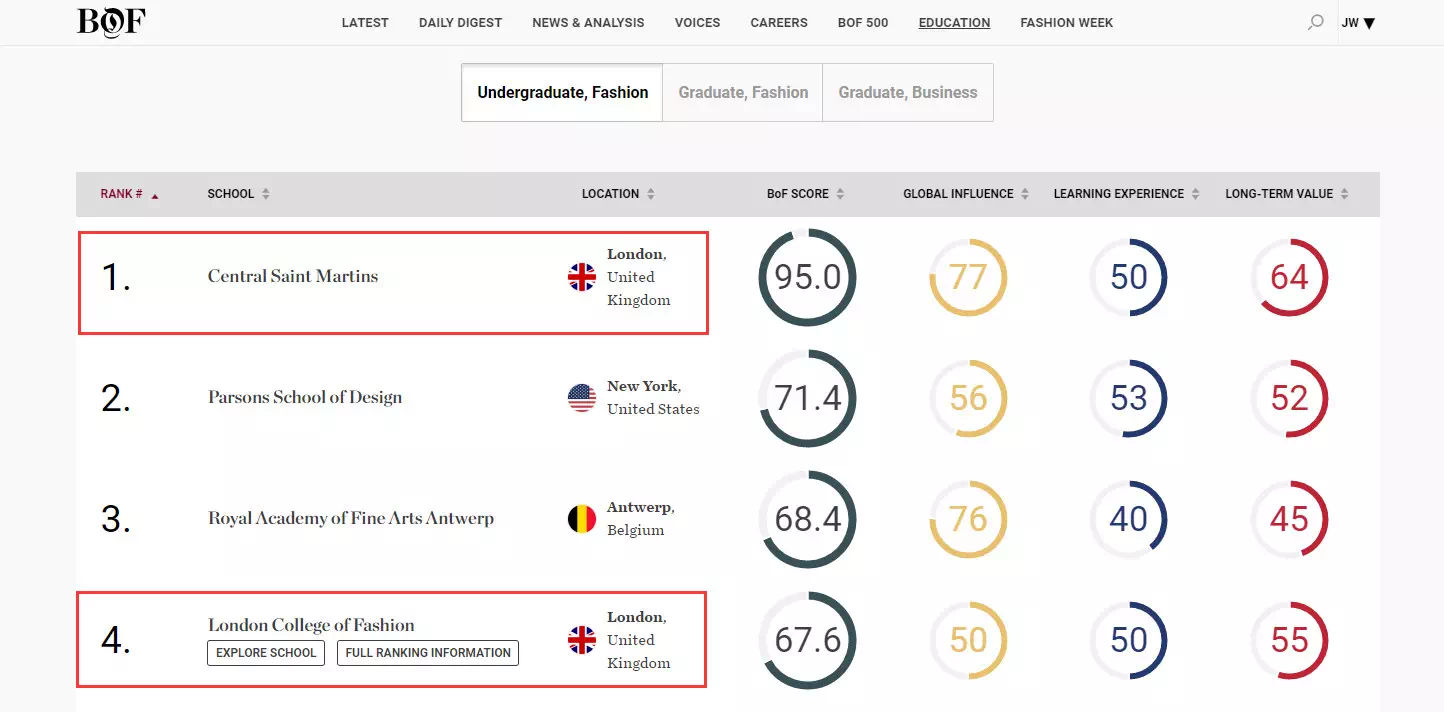Viewport: 1444px width, 712px height.
Task: Sort the table by Location
Action: point(618,194)
